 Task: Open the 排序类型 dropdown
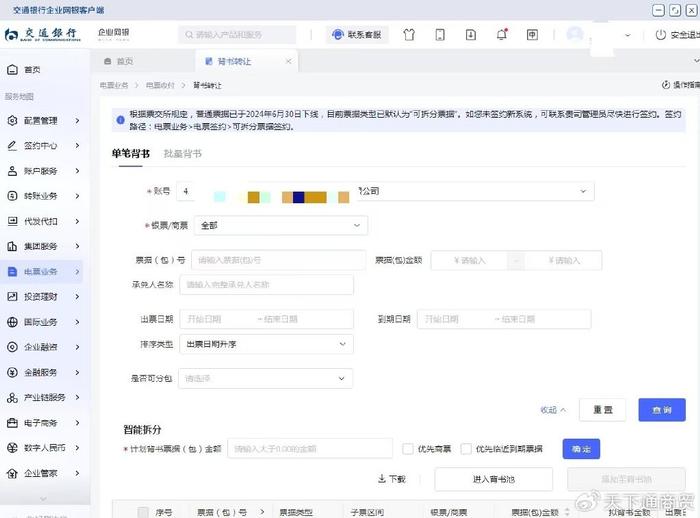coord(267,344)
